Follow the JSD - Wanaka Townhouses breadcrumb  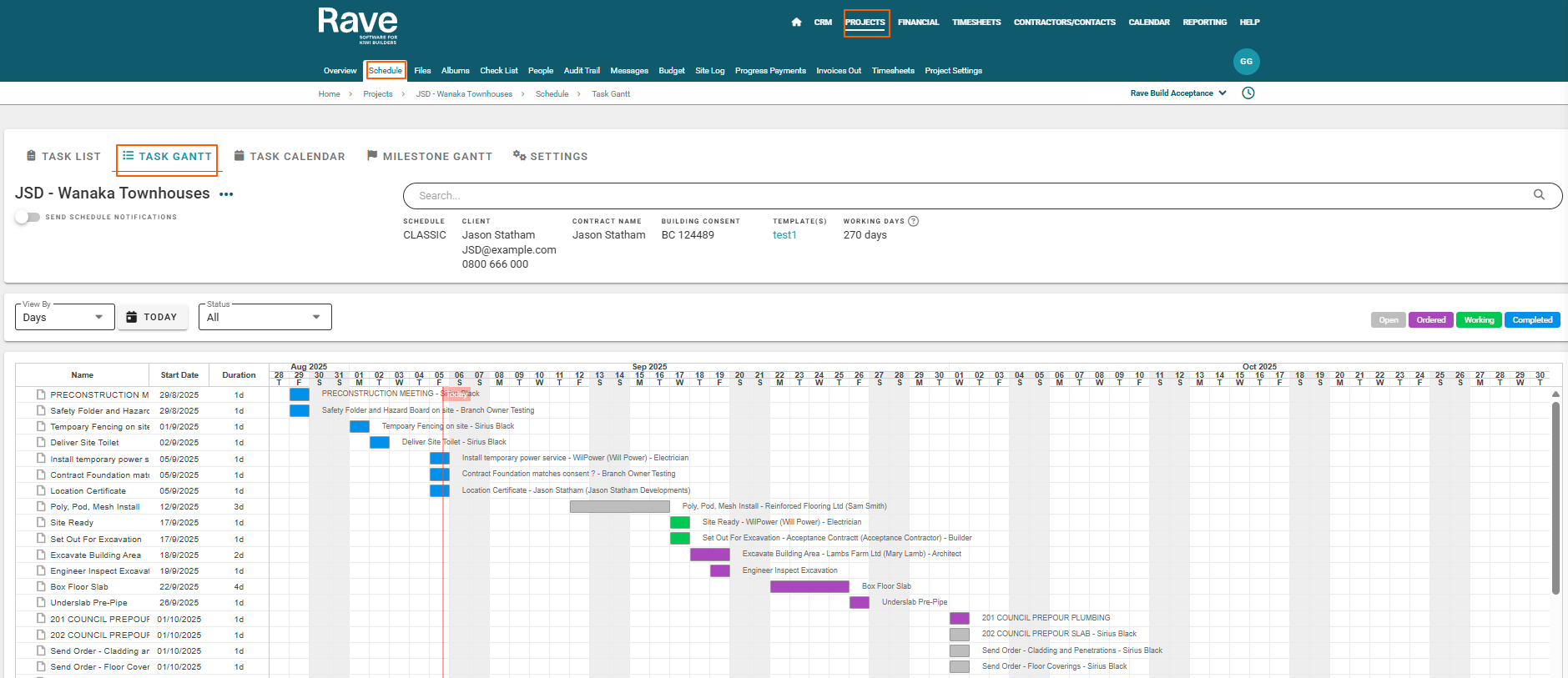[464, 94]
